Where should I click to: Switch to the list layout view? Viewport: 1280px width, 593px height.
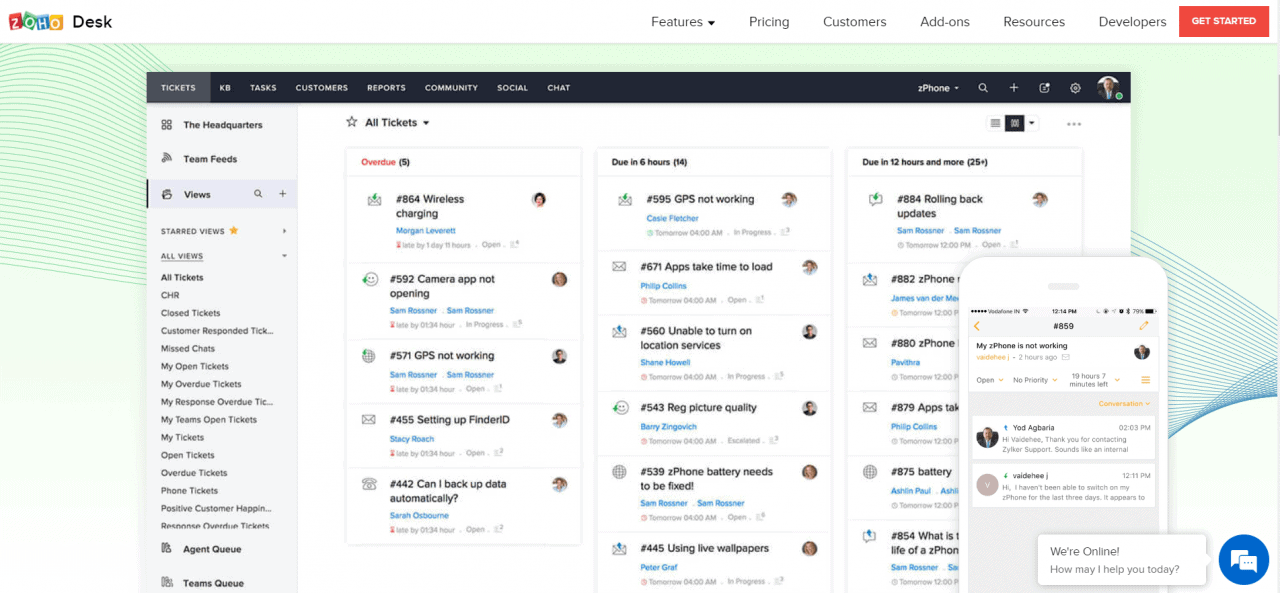pyautogui.click(x=996, y=122)
